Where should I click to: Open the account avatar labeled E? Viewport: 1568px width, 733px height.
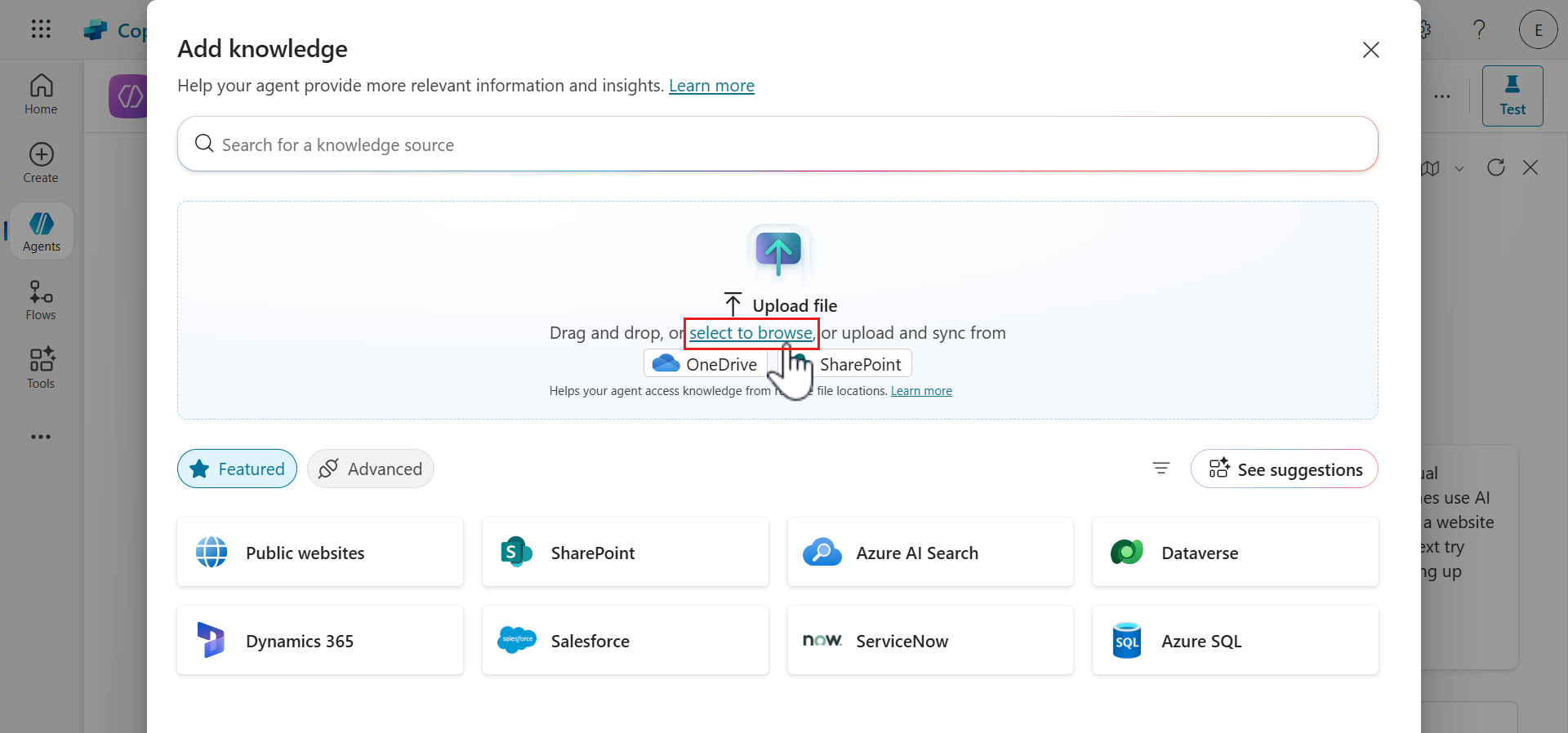1539,30
